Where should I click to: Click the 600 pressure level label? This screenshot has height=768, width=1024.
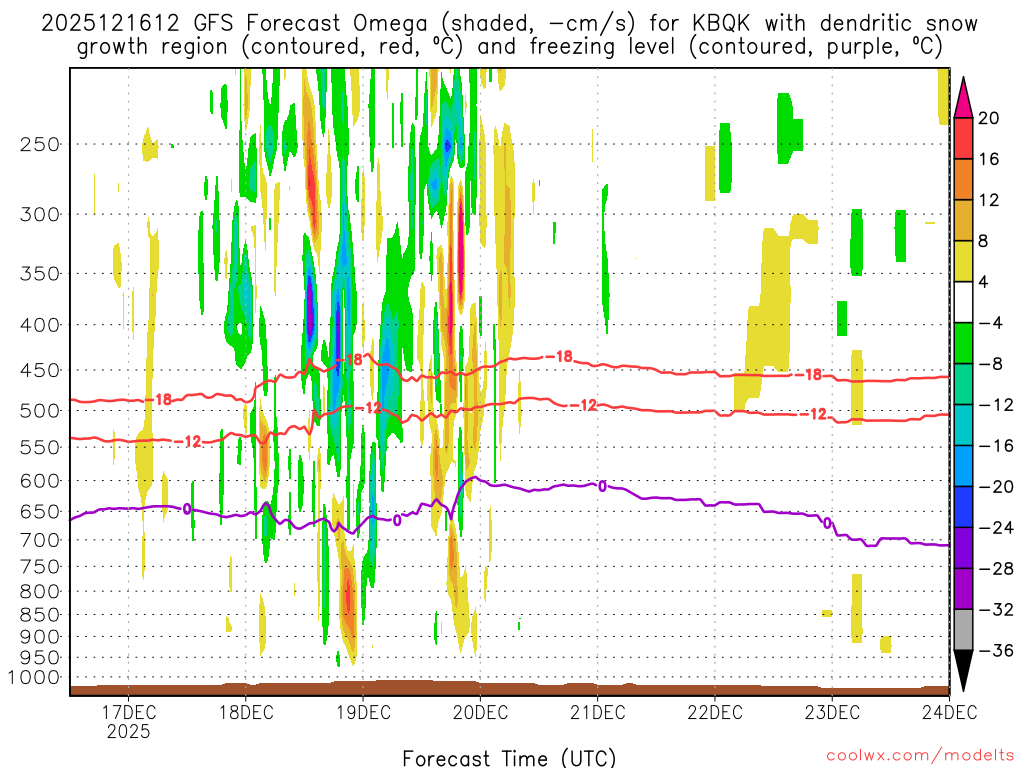(x=40, y=481)
